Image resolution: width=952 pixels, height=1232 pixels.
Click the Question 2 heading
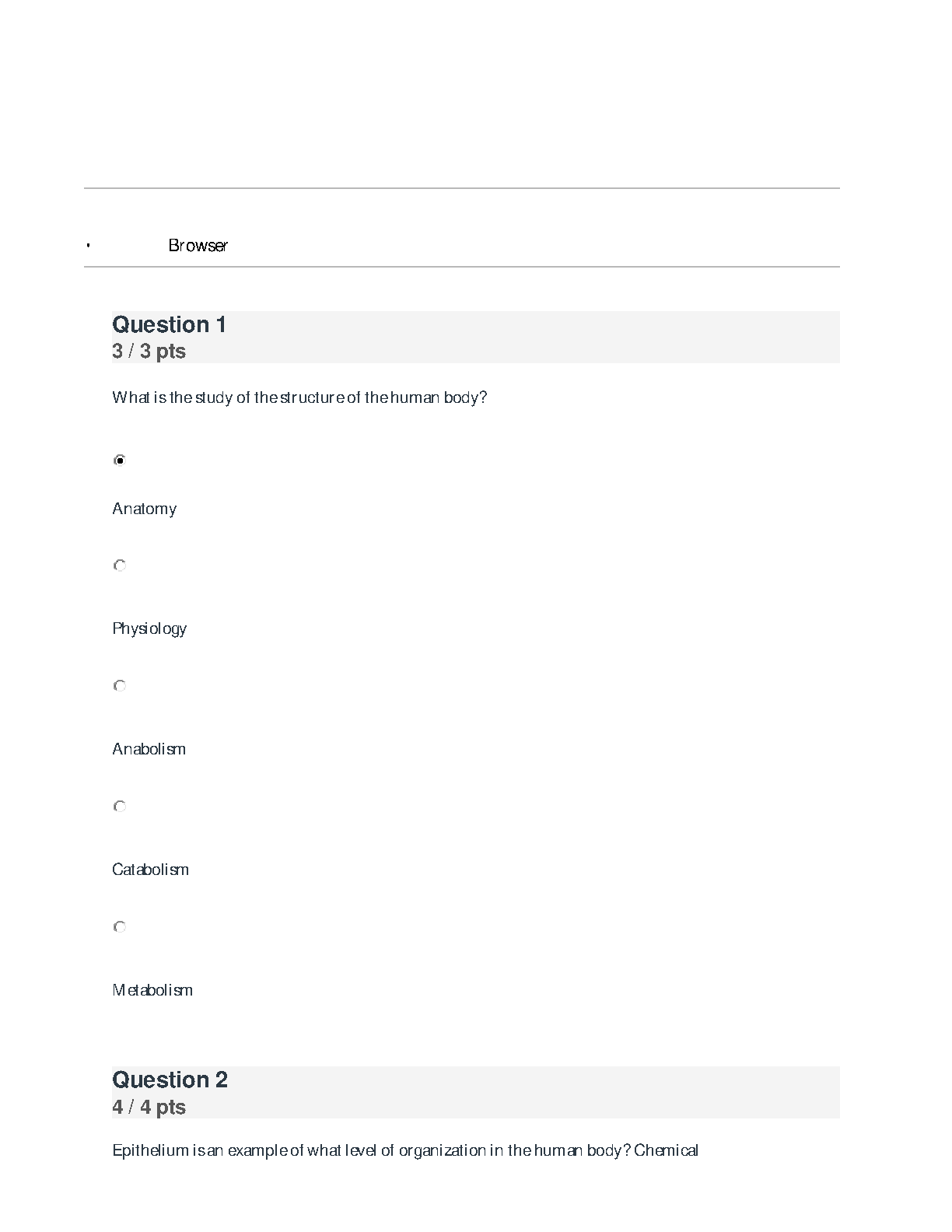coord(170,1080)
